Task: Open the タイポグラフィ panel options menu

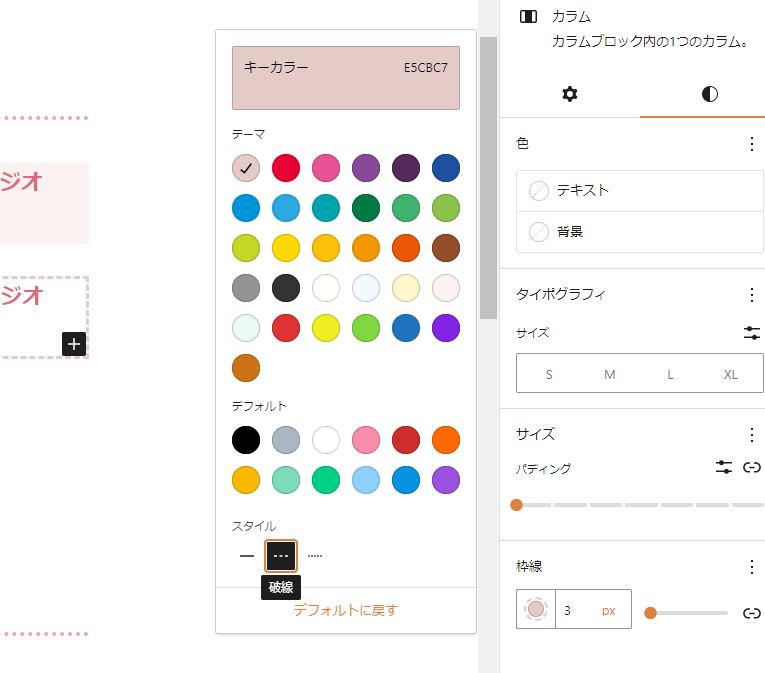Action: point(751,295)
